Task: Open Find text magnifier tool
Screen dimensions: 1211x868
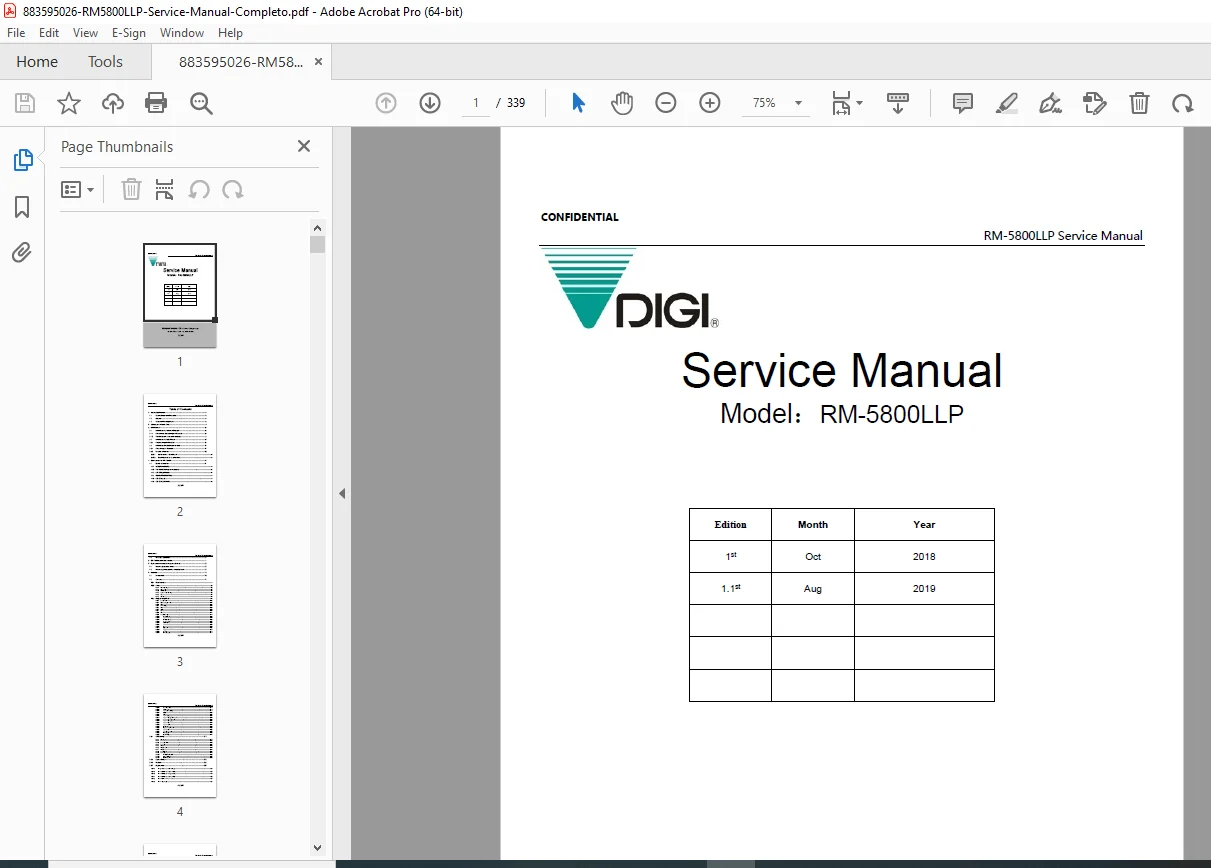Action: tap(201, 103)
